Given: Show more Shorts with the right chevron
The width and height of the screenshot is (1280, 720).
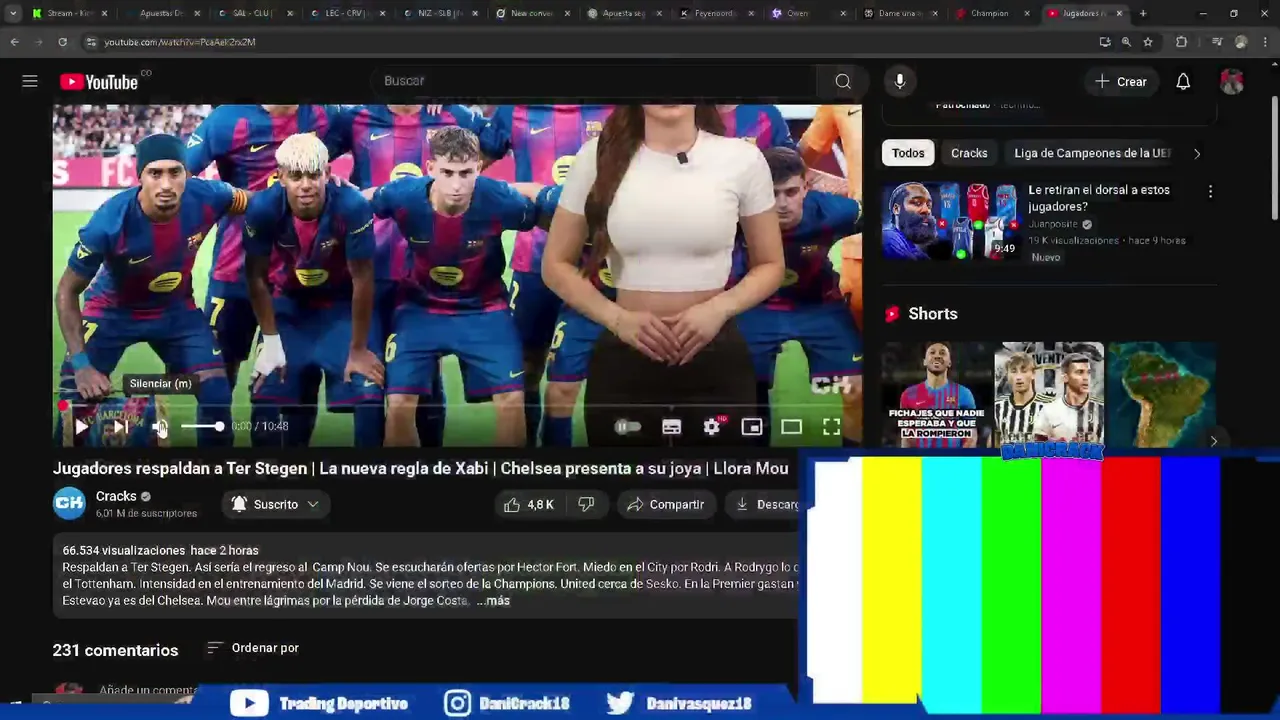Looking at the screenshot, I should click(x=1213, y=441).
